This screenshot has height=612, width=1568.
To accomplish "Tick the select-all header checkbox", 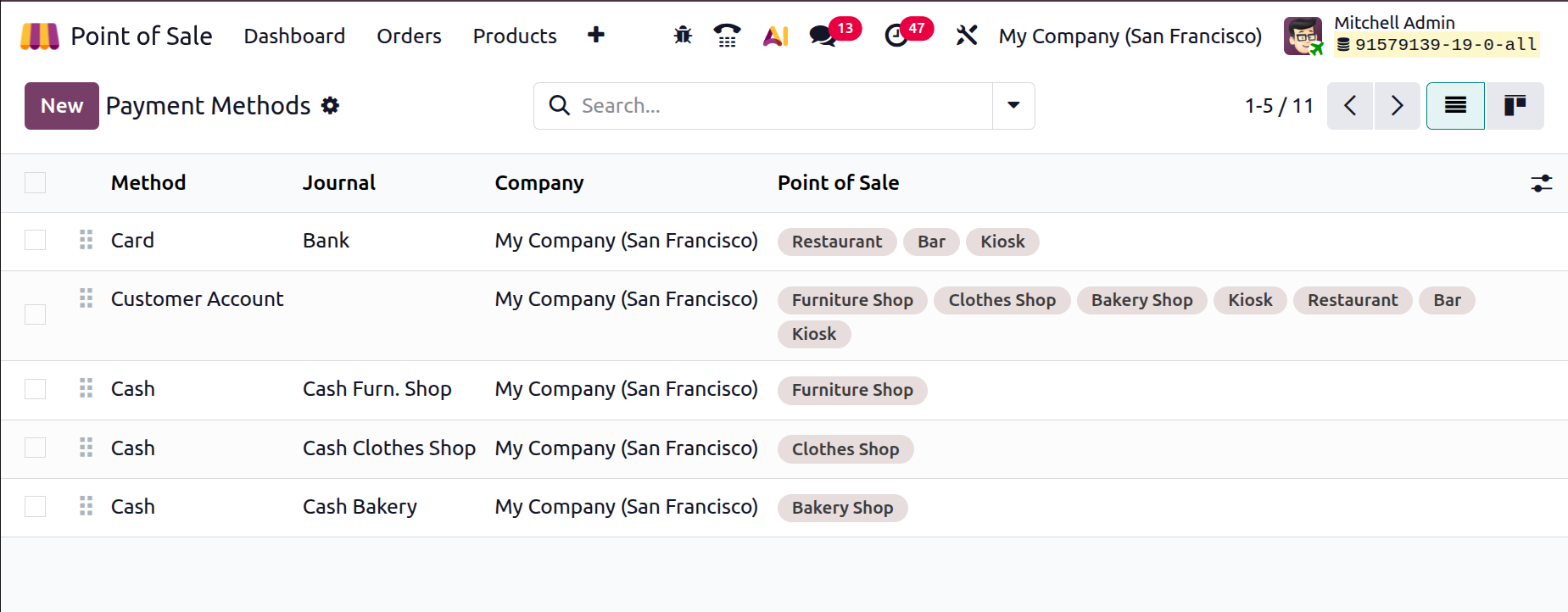I will click(x=36, y=183).
